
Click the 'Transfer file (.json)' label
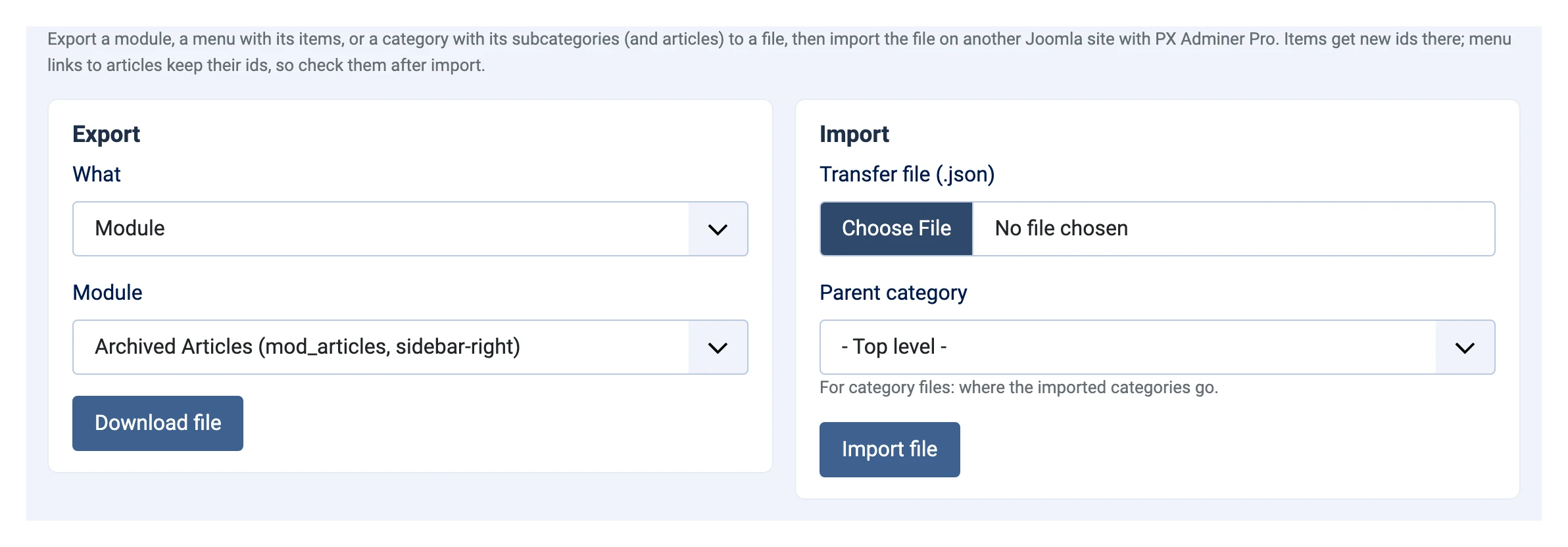(907, 174)
